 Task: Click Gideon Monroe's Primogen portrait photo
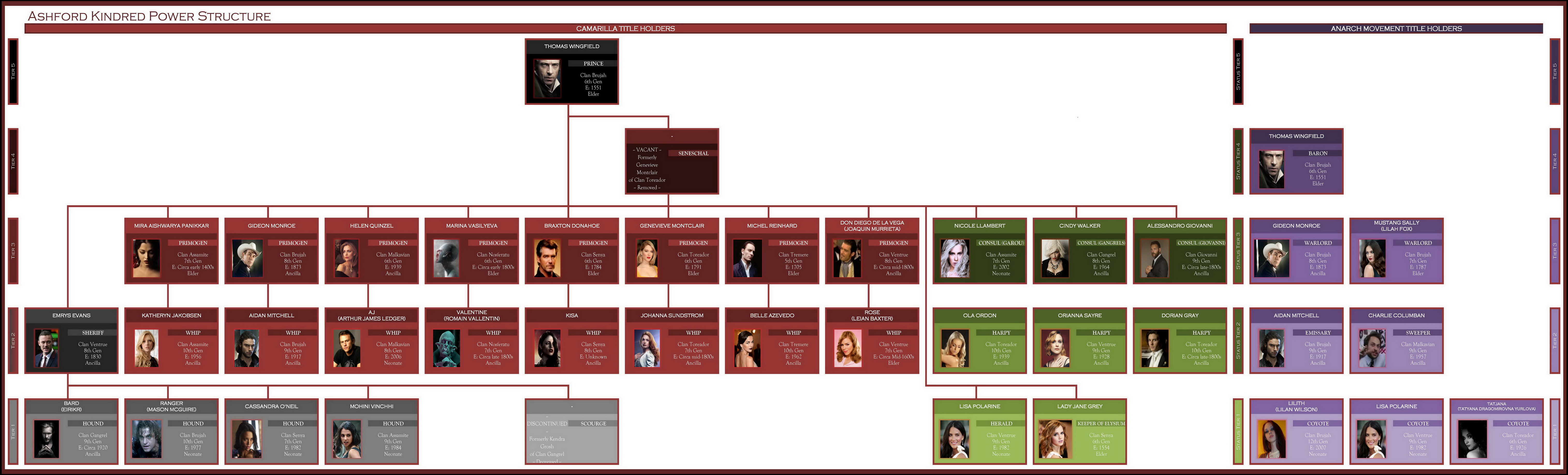247,258
